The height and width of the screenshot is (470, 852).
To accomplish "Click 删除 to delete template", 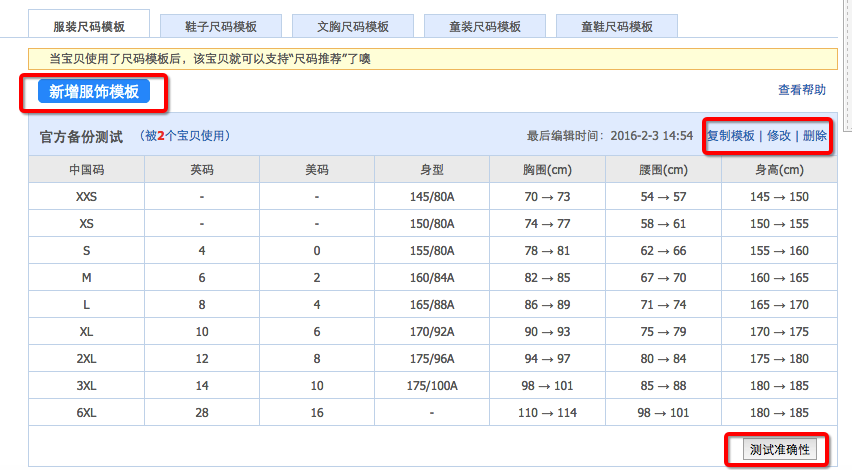I will [x=815, y=135].
